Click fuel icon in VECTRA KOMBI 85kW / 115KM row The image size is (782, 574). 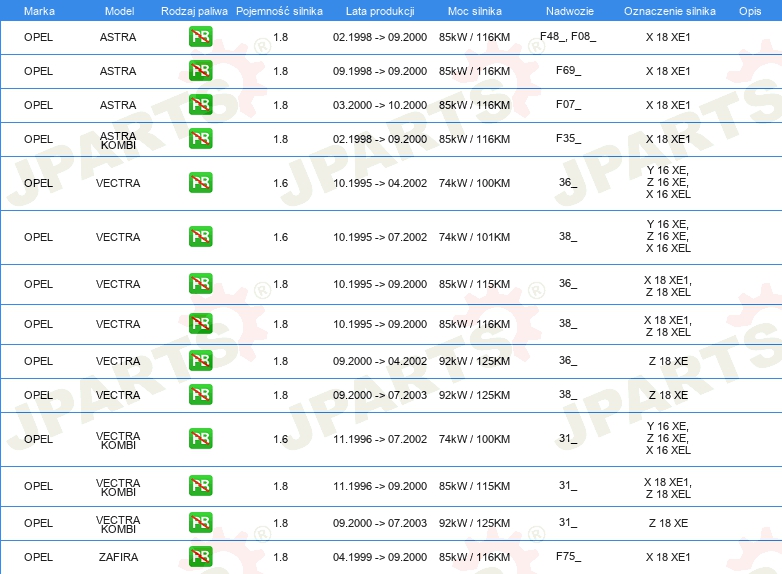pyautogui.click(x=200, y=486)
